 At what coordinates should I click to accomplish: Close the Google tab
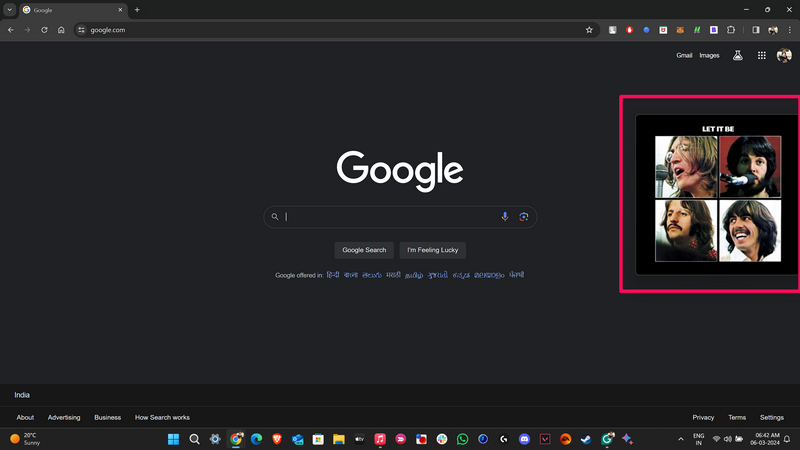point(120,10)
